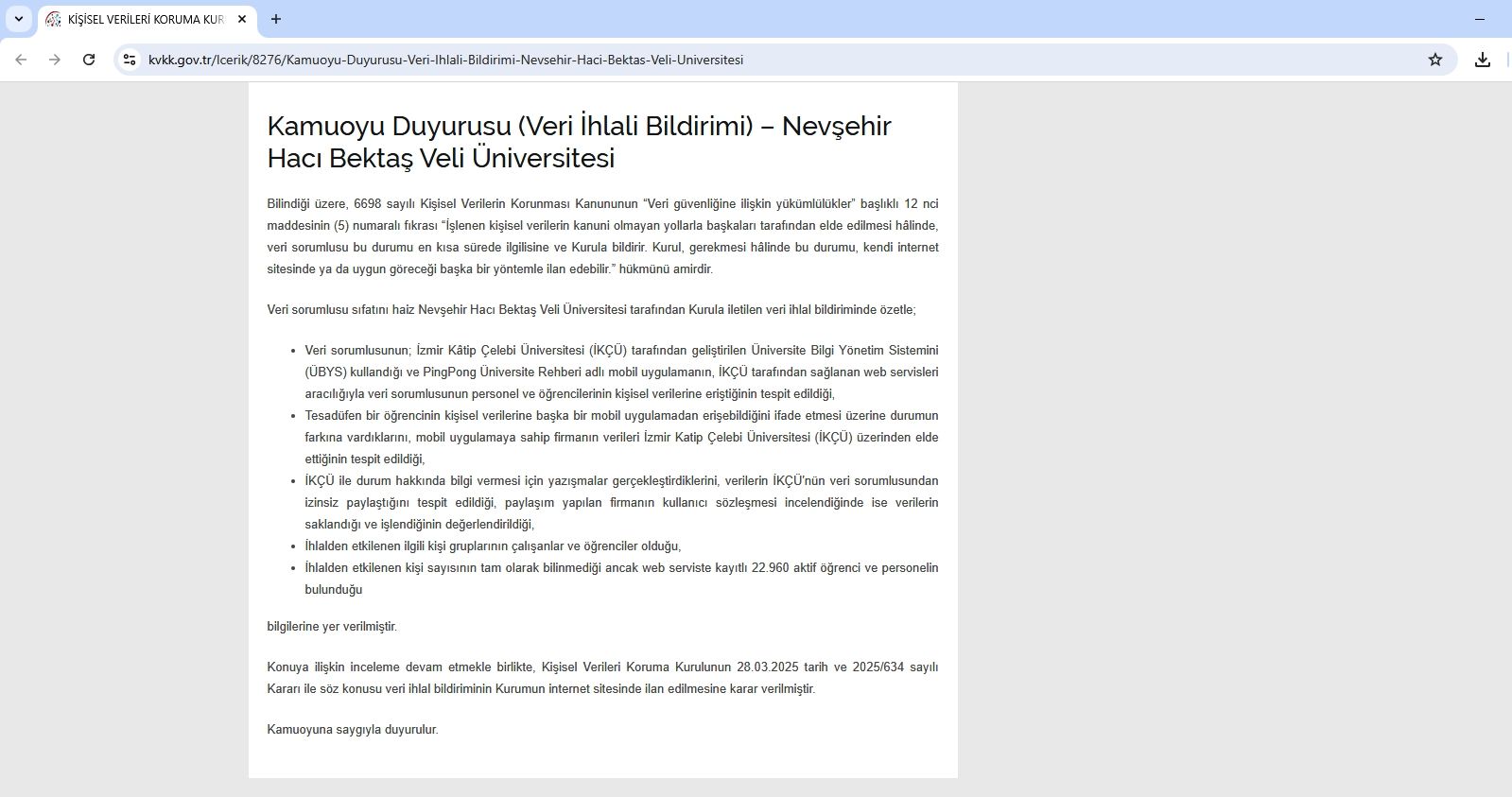1512x797 pixels.
Task: Click the Kamuoyuna saygıyla duyurulur closing line
Action: tap(353, 729)
